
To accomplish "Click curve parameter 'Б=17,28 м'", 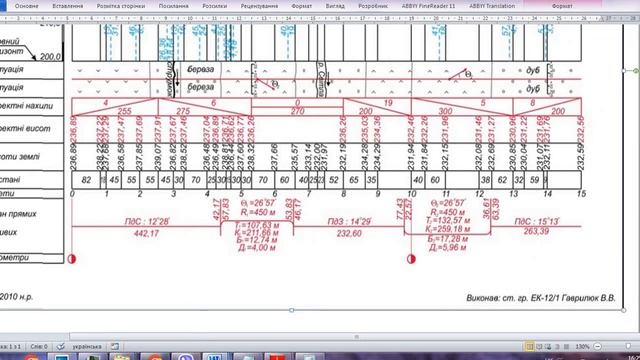I will point(448,239).
